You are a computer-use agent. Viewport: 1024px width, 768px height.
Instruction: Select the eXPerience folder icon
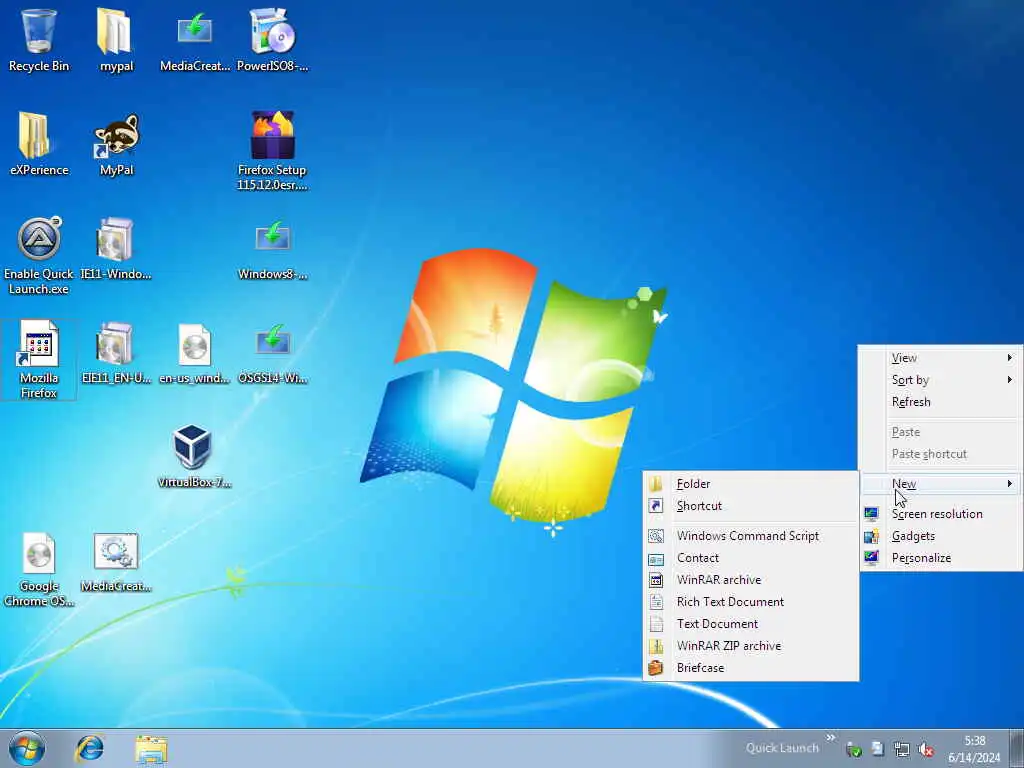[39, 144]
